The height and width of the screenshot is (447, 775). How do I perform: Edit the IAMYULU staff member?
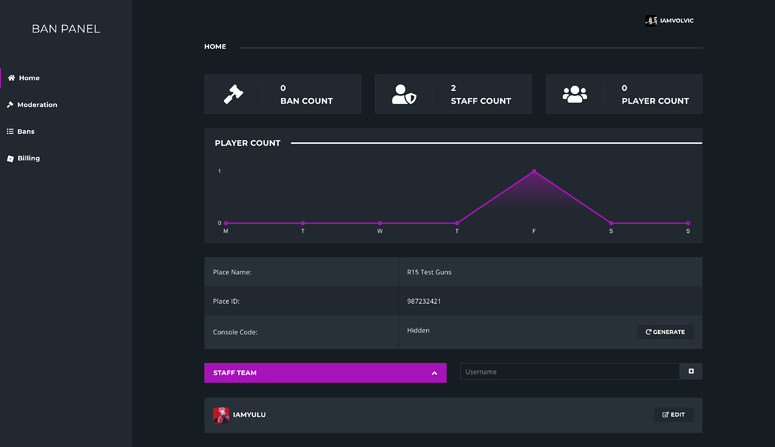[674, 414]
